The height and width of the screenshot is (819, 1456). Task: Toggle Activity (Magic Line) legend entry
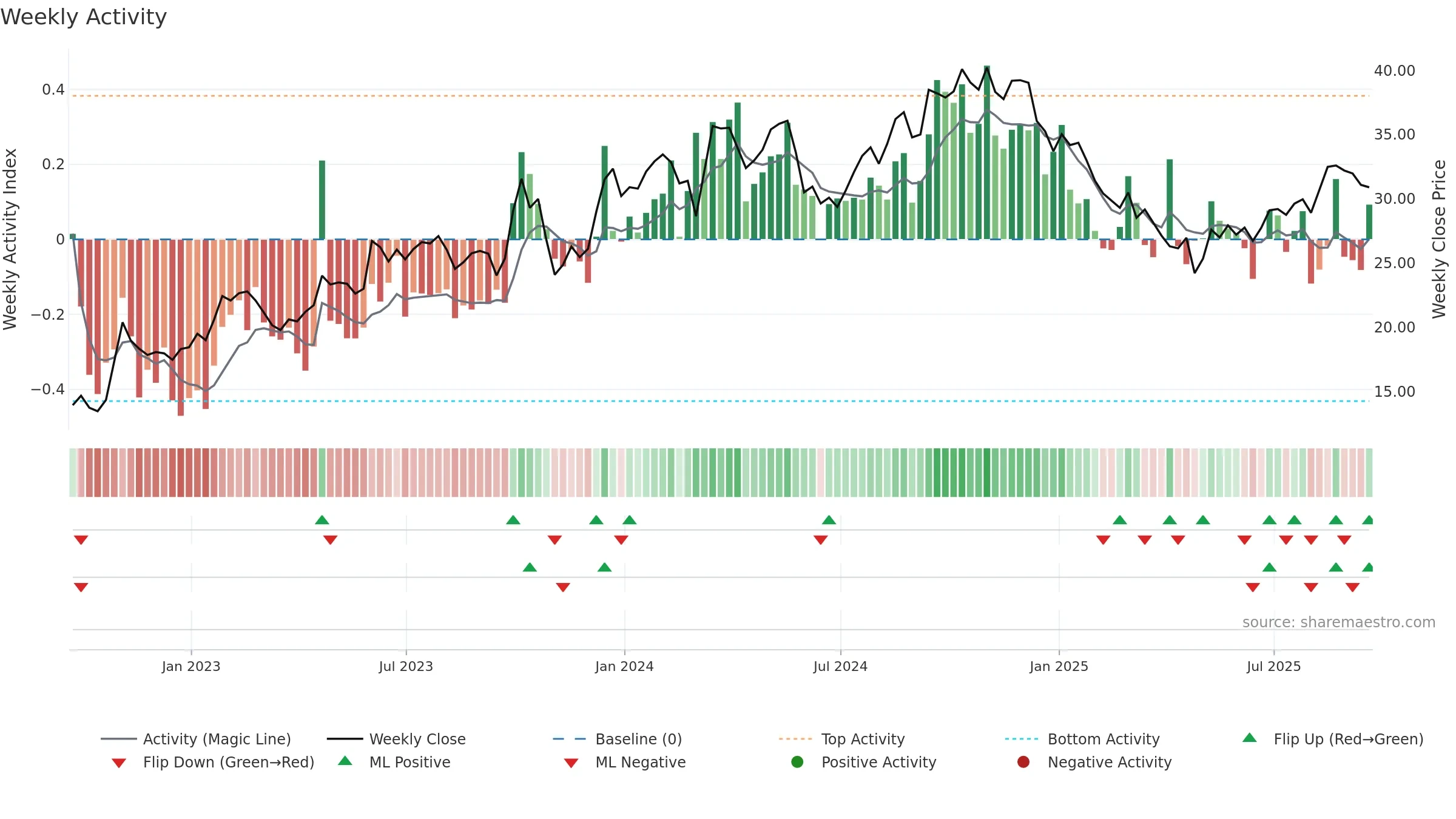click(196, 739)
